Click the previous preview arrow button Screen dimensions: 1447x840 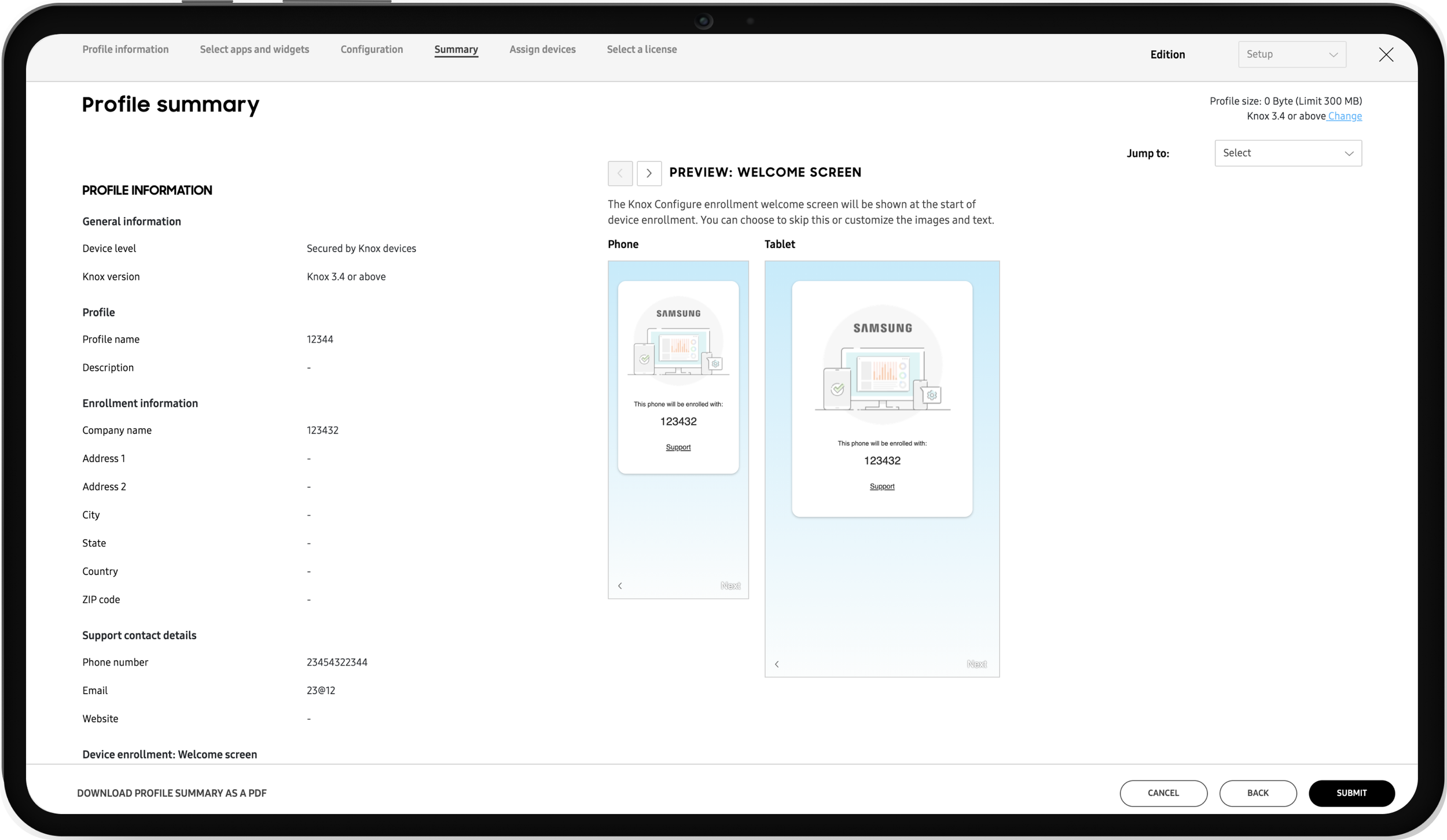[620, 173]
